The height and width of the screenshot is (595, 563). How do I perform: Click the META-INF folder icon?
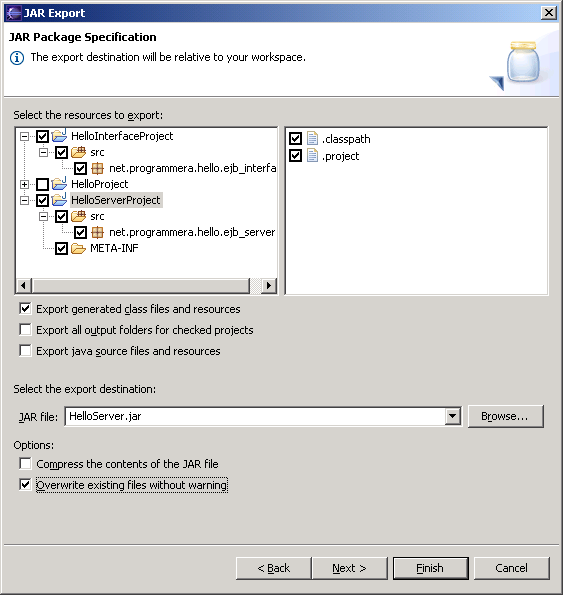pos(79,249)
